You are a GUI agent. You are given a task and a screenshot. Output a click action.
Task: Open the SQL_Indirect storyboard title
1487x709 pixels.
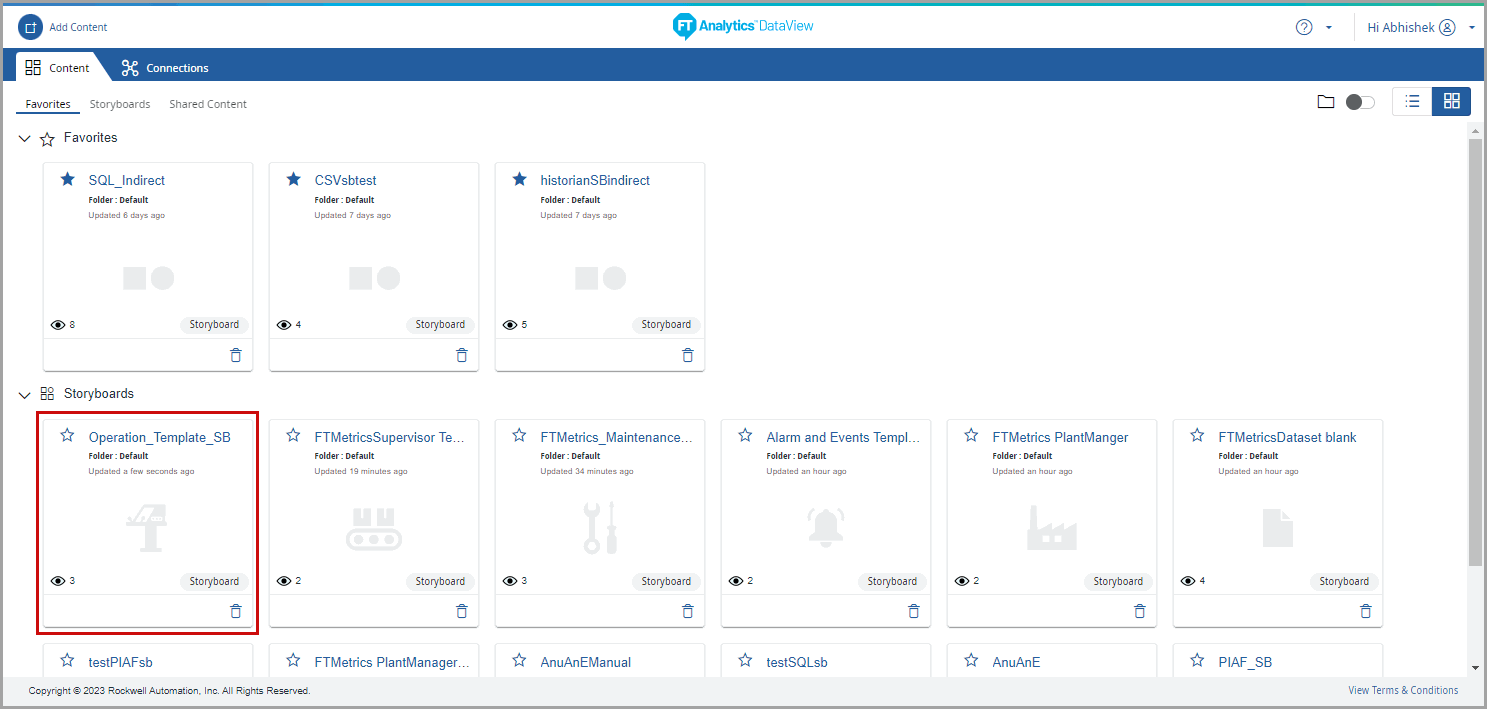(x=127, y=181)
